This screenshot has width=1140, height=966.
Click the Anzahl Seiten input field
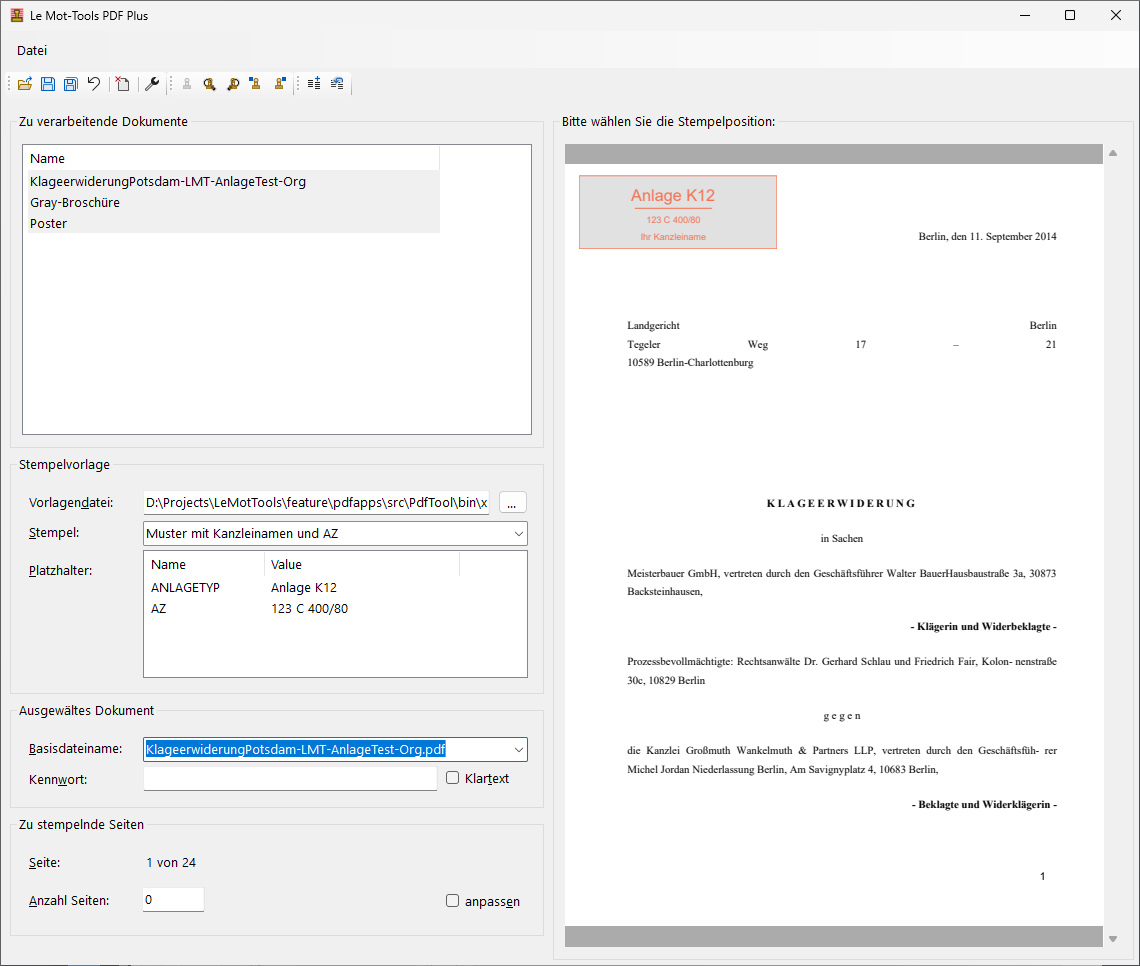[173, 900]
